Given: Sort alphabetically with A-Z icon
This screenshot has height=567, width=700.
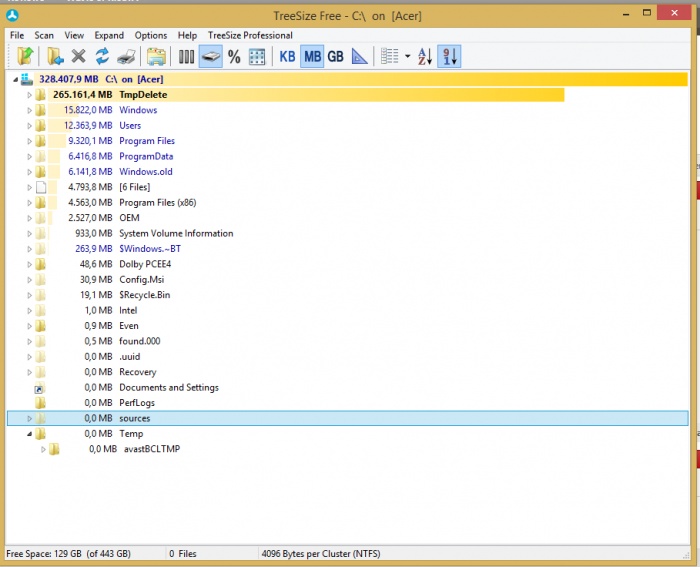Looking at the screenshot, I should tap(425, 57).
